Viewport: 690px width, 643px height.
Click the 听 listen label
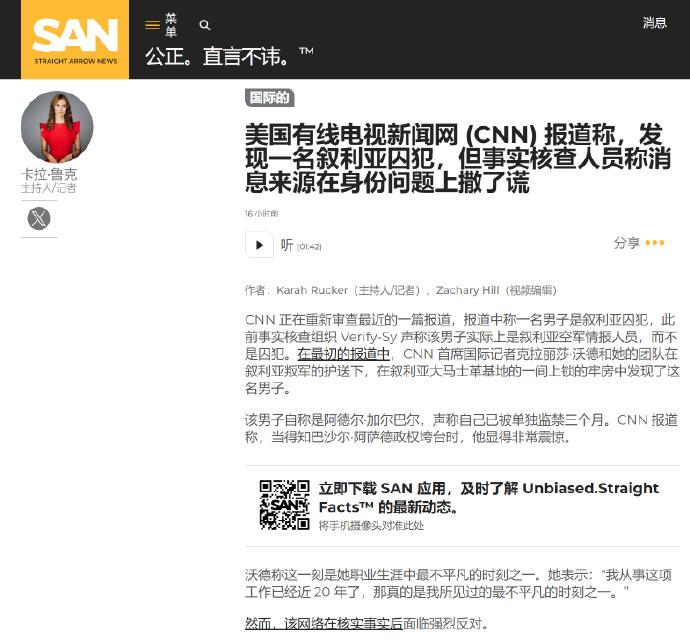click(287, 245)
